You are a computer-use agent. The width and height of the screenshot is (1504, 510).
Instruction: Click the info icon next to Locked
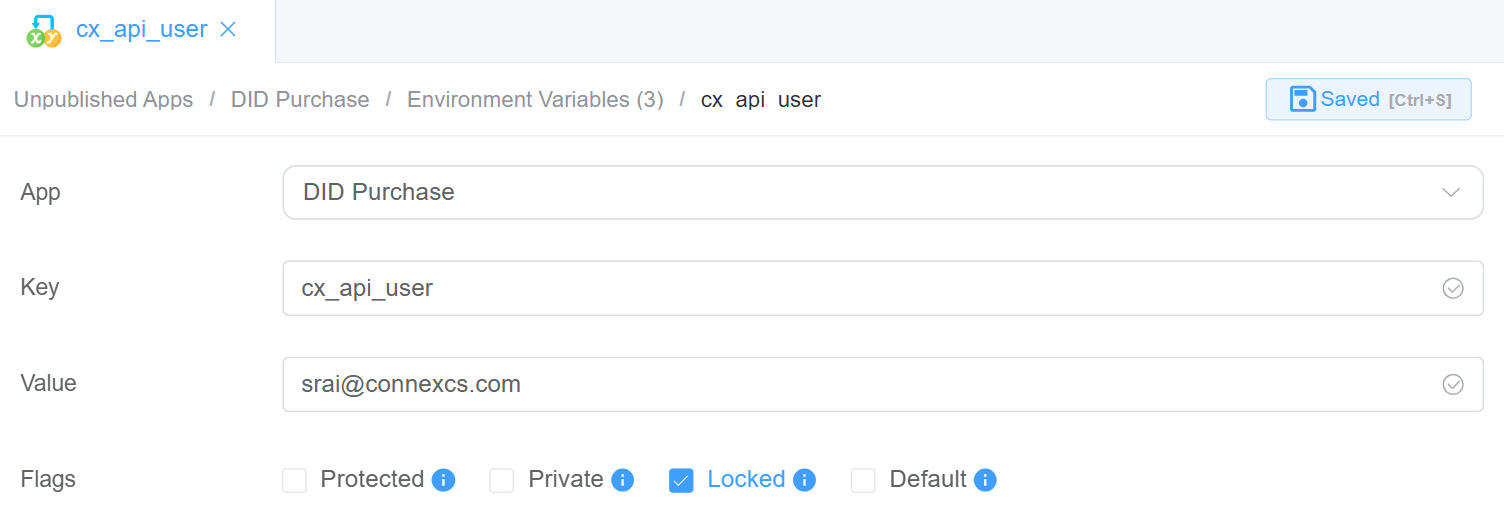point(804,480)
